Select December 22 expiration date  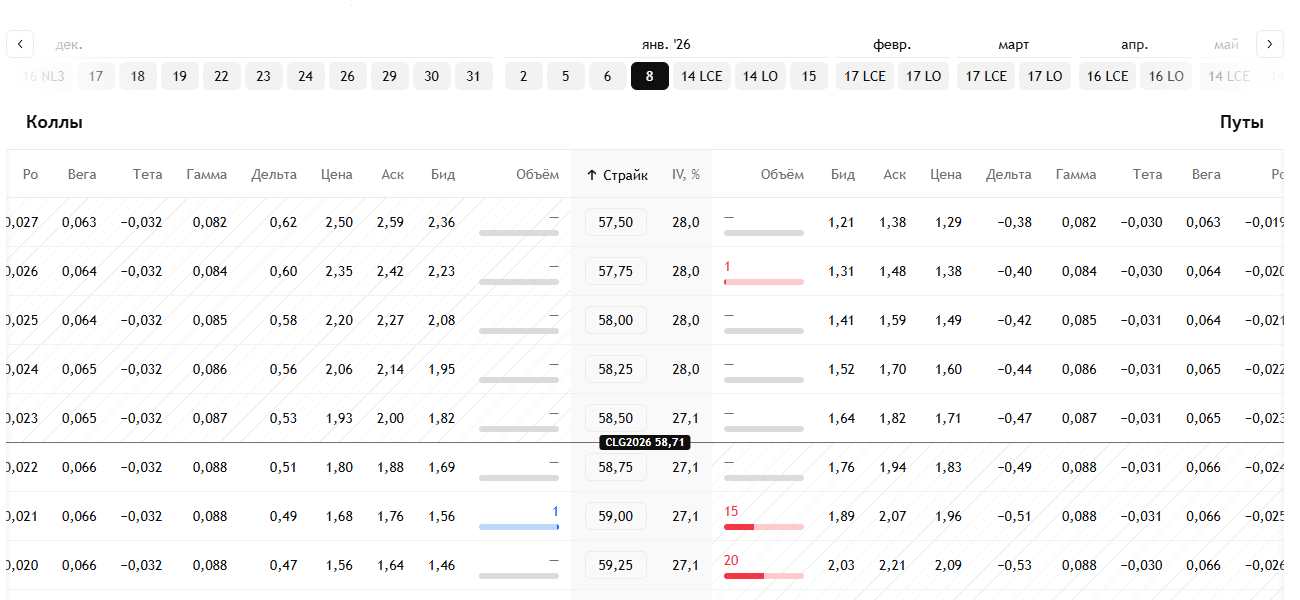coord(221,76)
